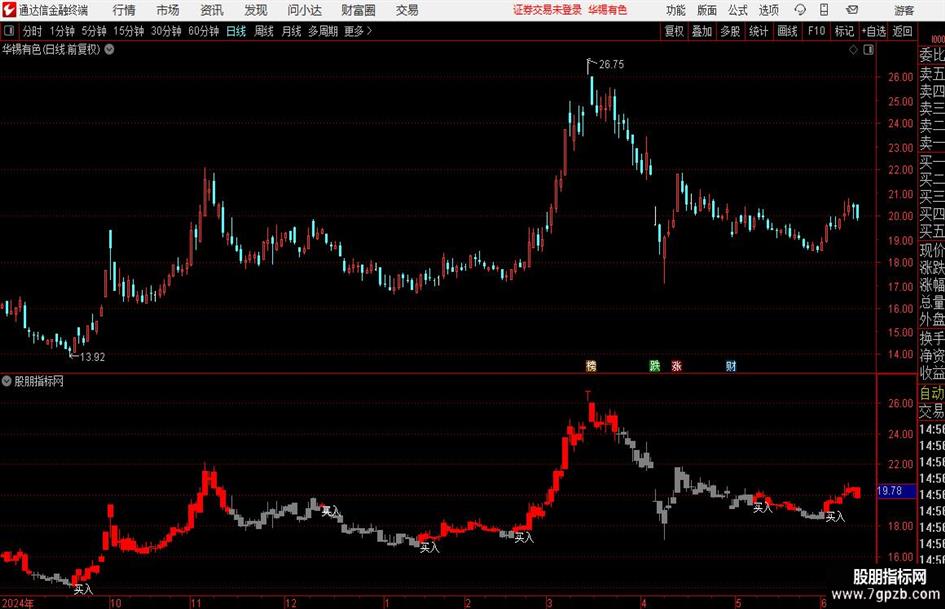The height and width of the screenshot is (609, 945).
Task: Expand dropdown arrow beside 华锡有色(日线 前复权)
Action: coord(109,49)
